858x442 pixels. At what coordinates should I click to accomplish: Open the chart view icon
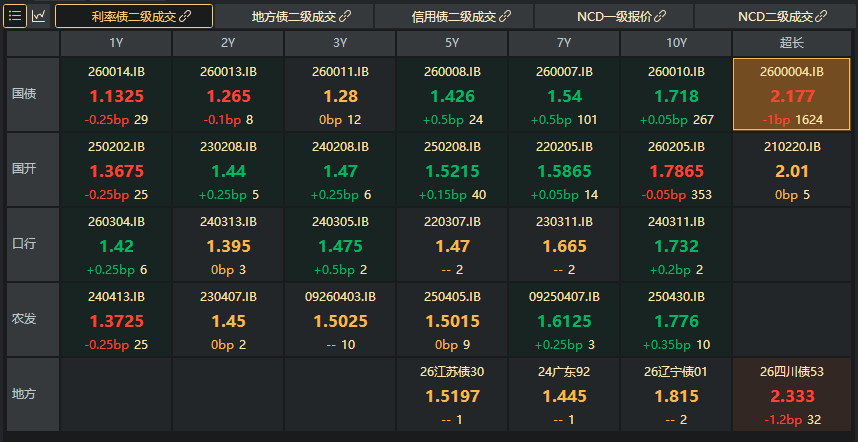38,16
